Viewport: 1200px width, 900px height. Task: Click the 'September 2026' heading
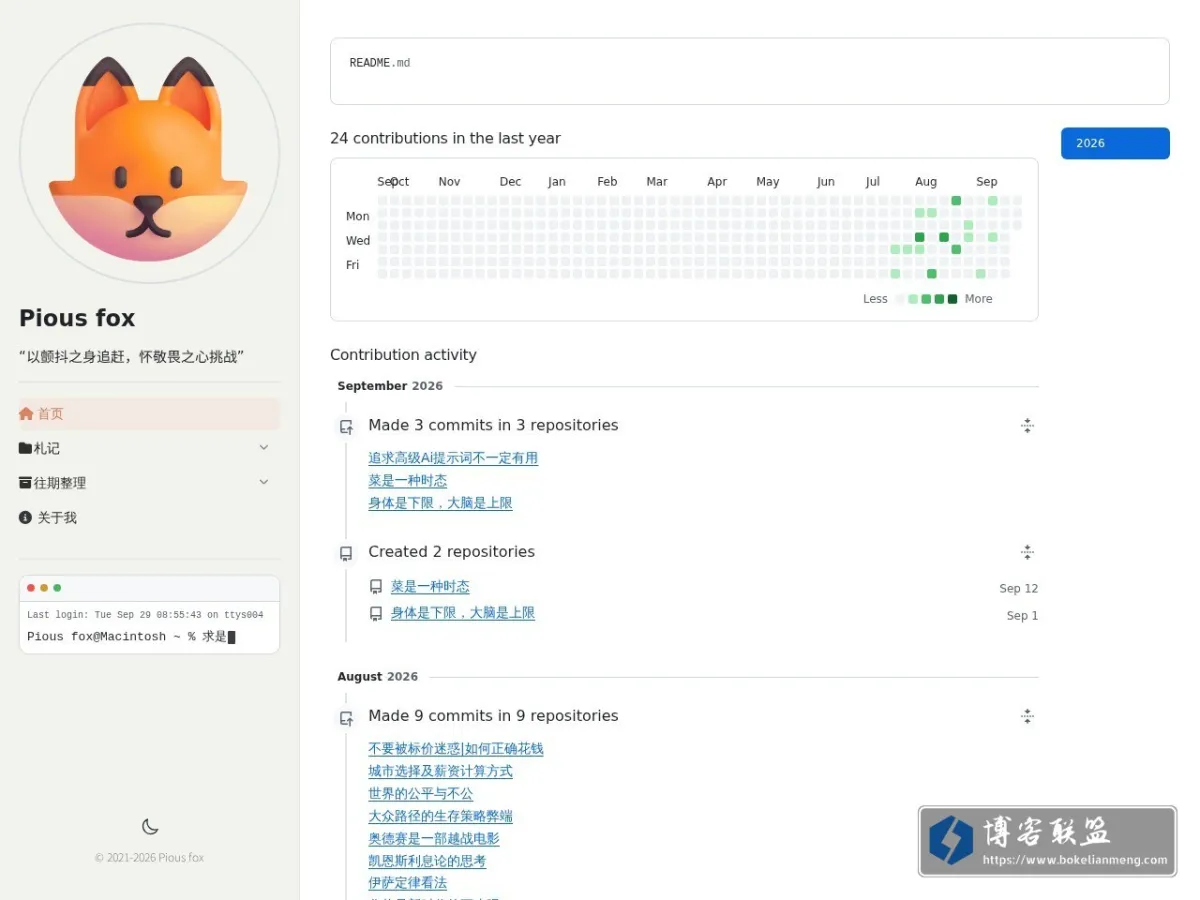pyautogui.click(x=390, y=386)
